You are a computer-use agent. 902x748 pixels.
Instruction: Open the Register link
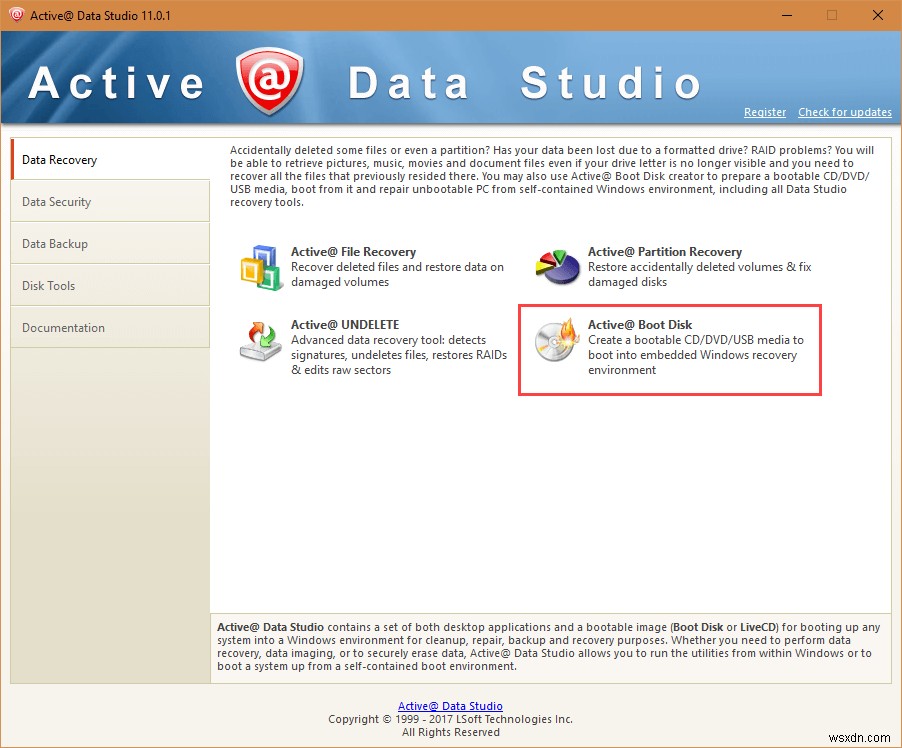765,112
